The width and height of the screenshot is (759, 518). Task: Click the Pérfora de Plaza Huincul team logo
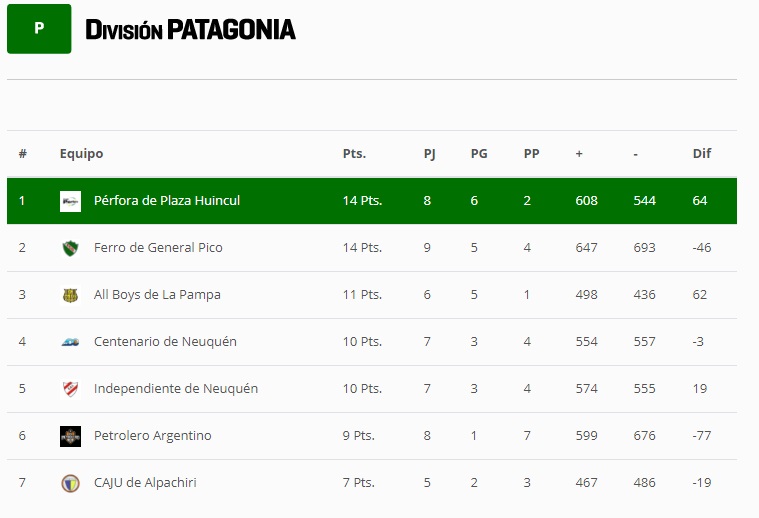(70, 201)
